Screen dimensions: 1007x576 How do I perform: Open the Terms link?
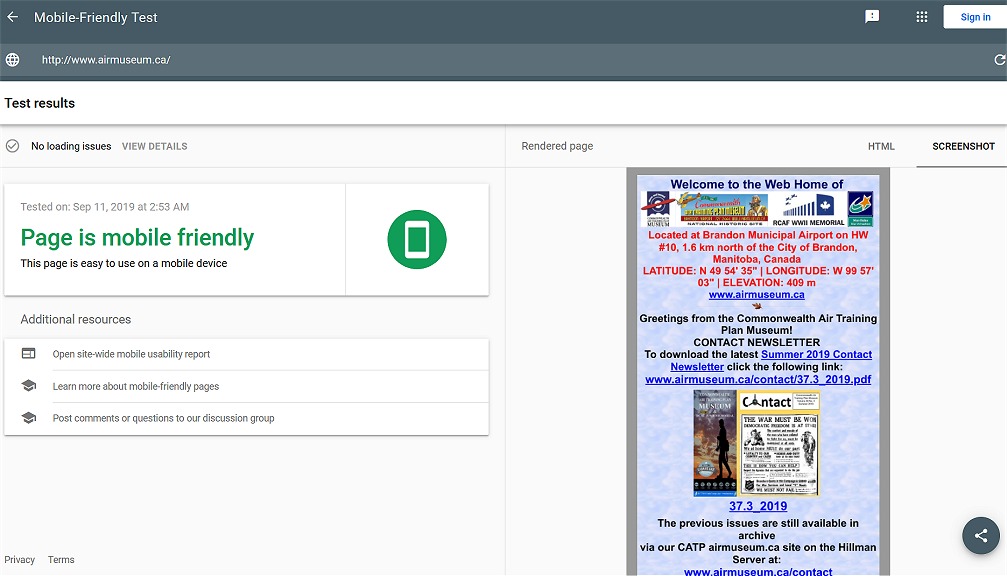61,560
